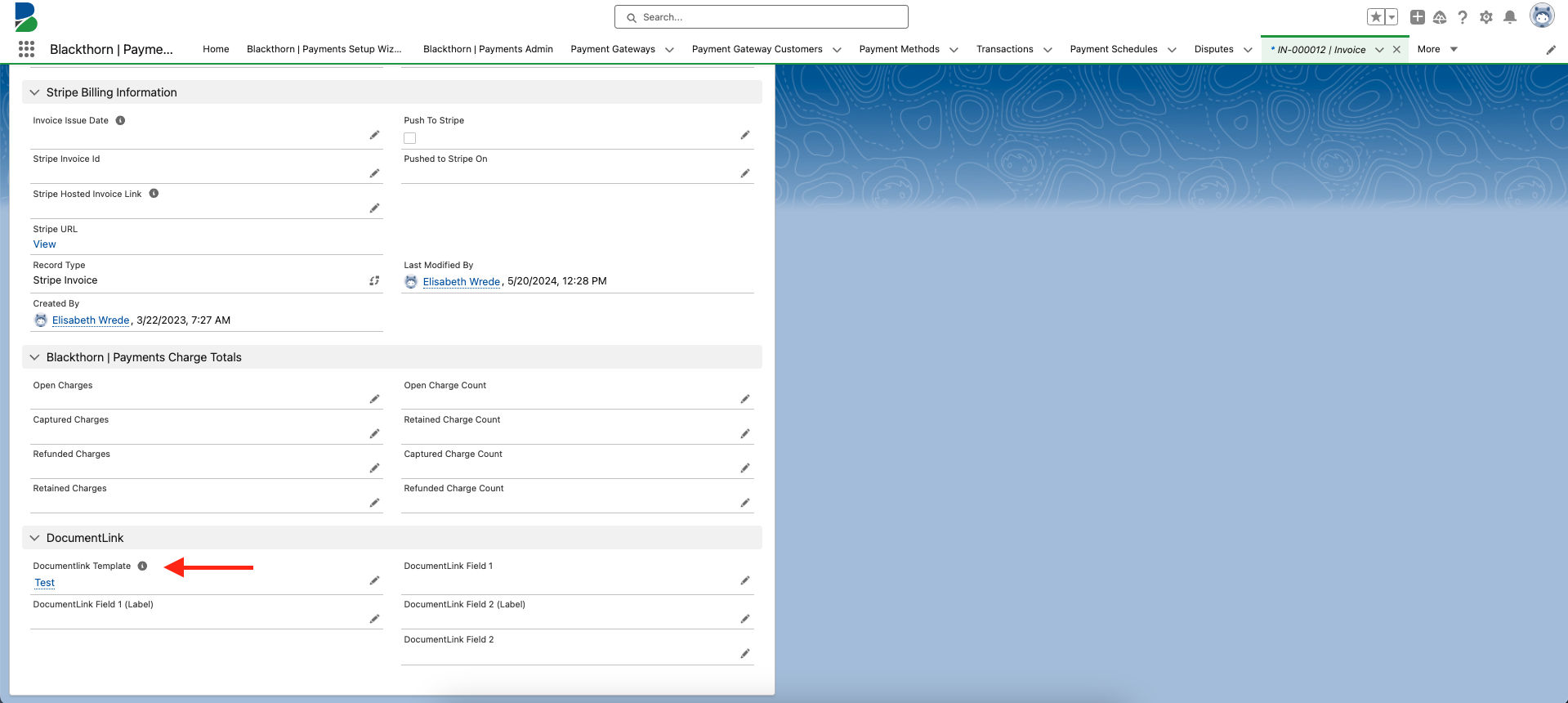Edit the navigation bar pencil icon
This screenshot has height=703, width=1568.
click(1551, 50)
